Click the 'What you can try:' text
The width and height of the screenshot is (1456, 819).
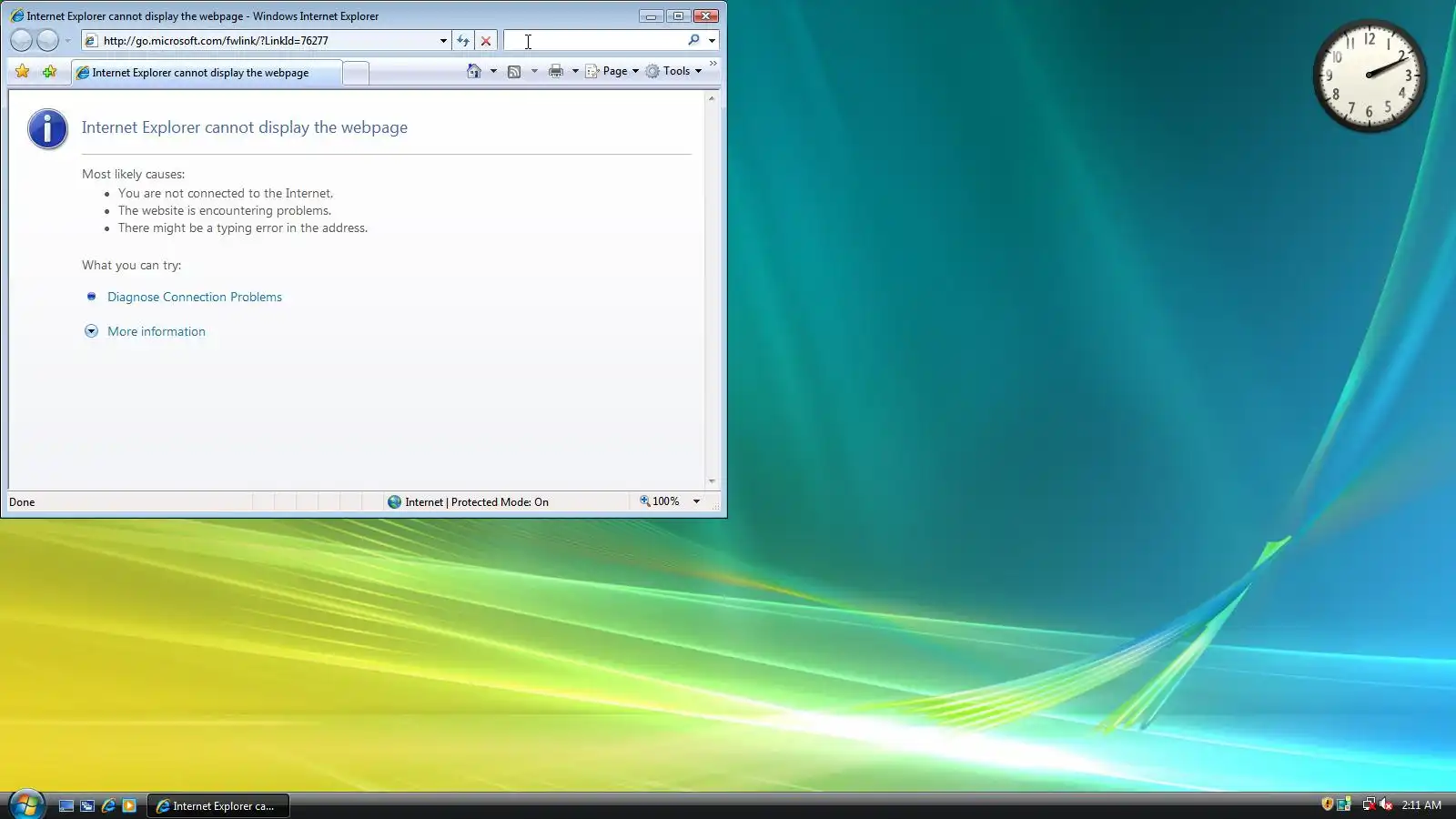tap(132, 265)
